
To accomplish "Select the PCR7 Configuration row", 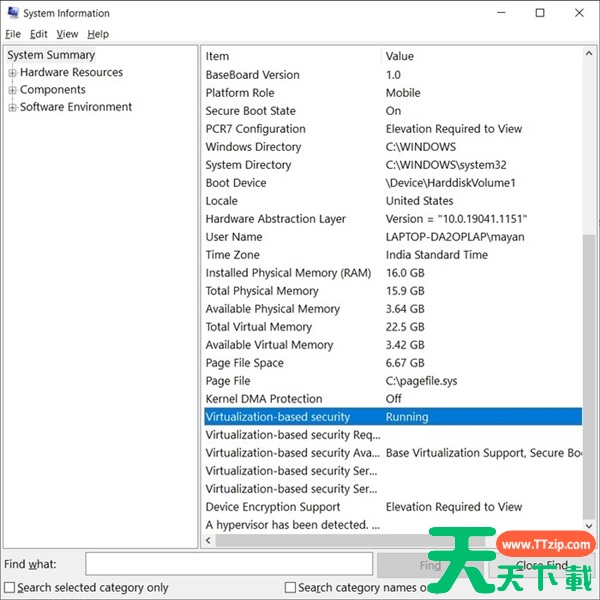I will pos(393,129).
